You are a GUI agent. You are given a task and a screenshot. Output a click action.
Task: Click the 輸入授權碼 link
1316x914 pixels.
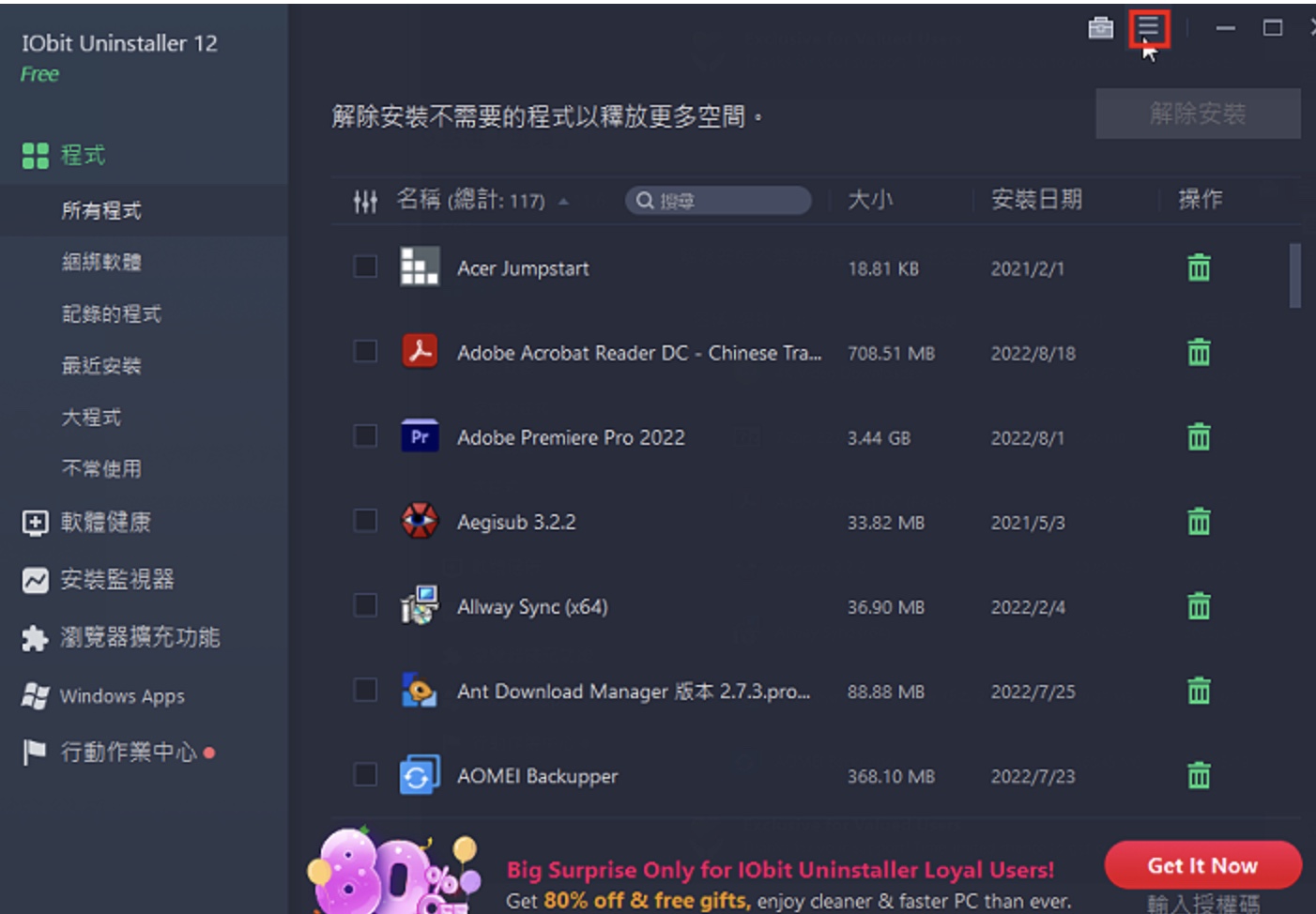[x=1203, y=904]
